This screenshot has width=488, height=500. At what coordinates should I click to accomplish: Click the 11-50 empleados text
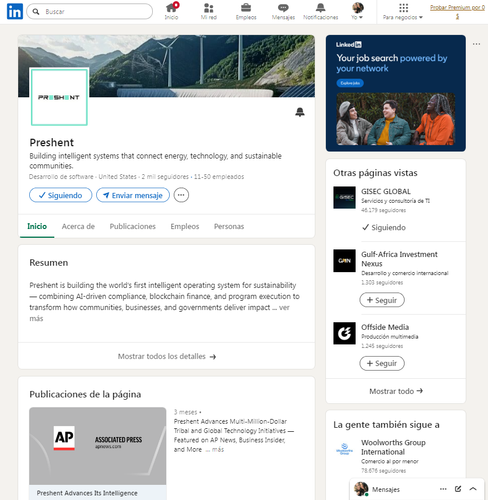219,177
